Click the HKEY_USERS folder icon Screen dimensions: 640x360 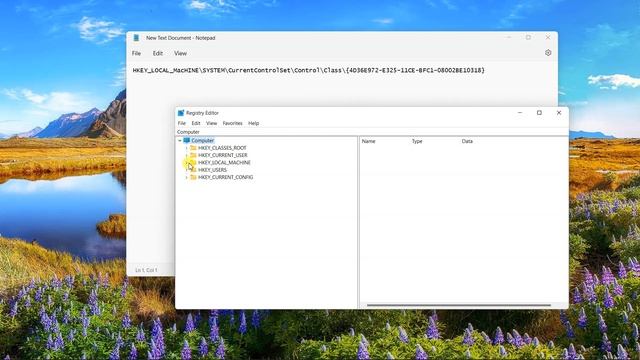193,170
